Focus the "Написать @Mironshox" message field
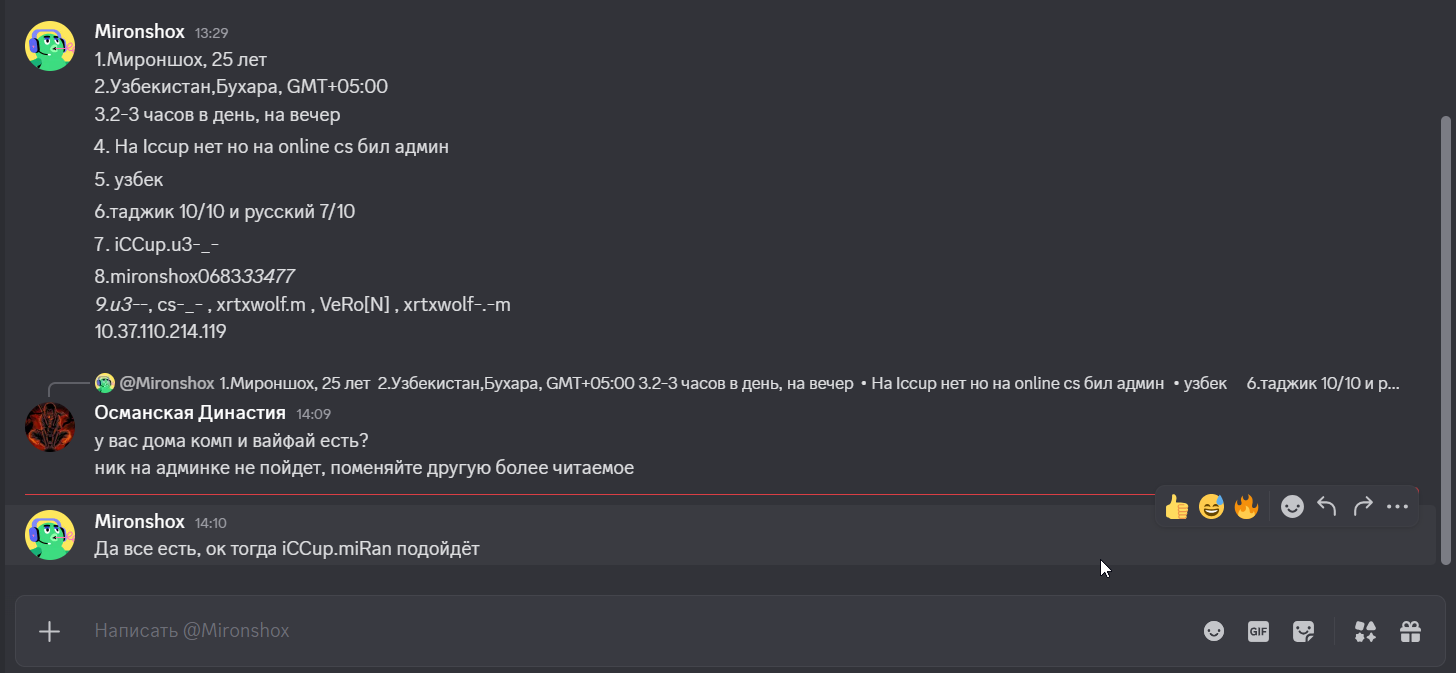 600,631
